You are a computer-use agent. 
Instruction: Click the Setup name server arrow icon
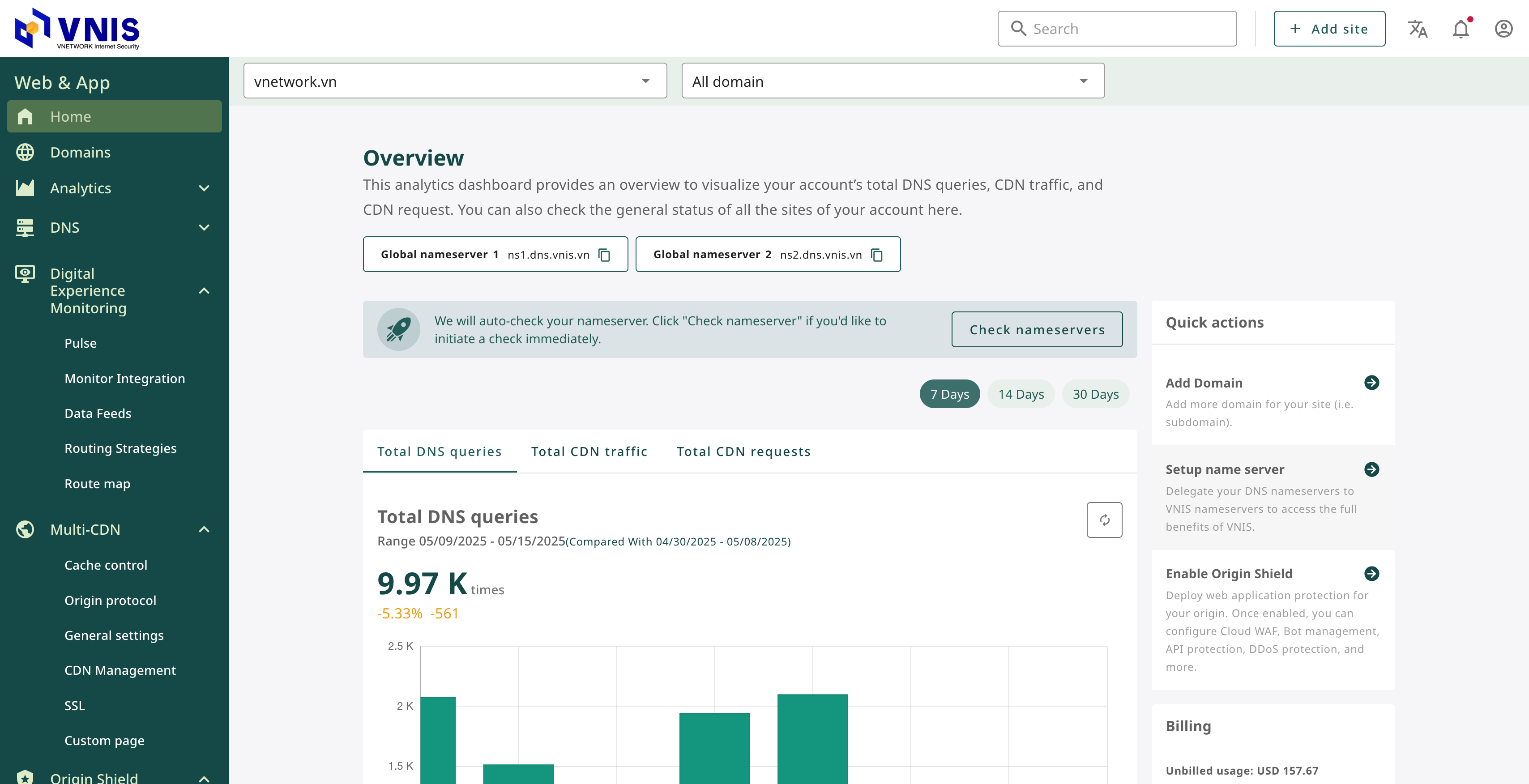(1371, 469)
